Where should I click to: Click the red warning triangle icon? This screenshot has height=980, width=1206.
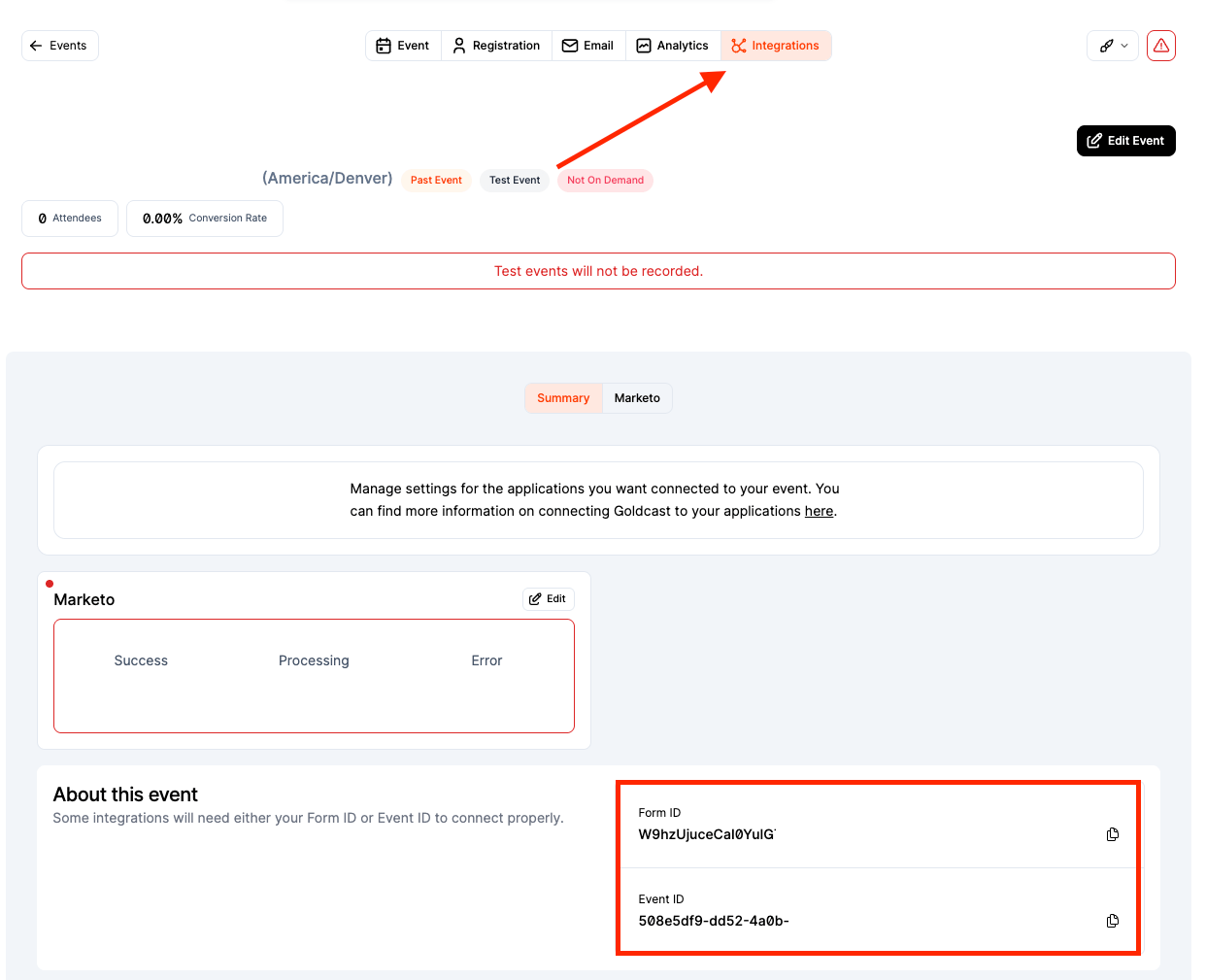click(x=1161, y=46)
